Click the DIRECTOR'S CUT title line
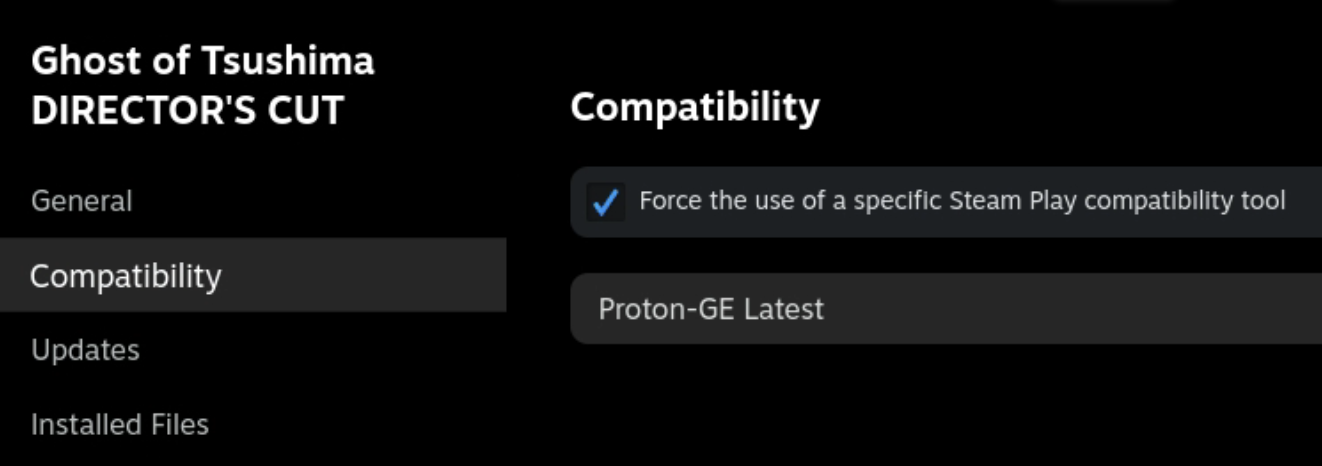The height and width of the screenshot is (466, 1322). click(187, 110)
